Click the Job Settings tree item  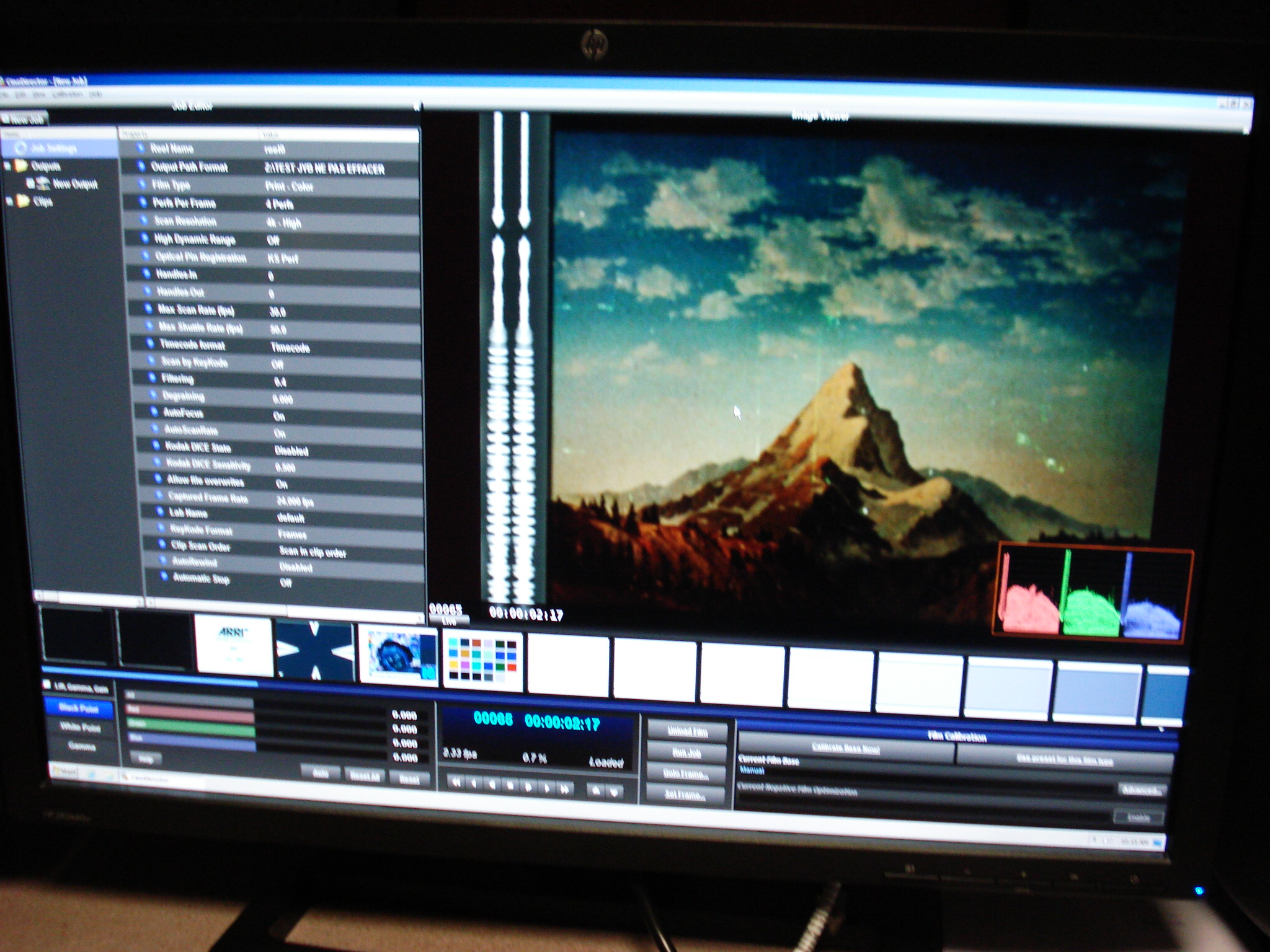55,149
